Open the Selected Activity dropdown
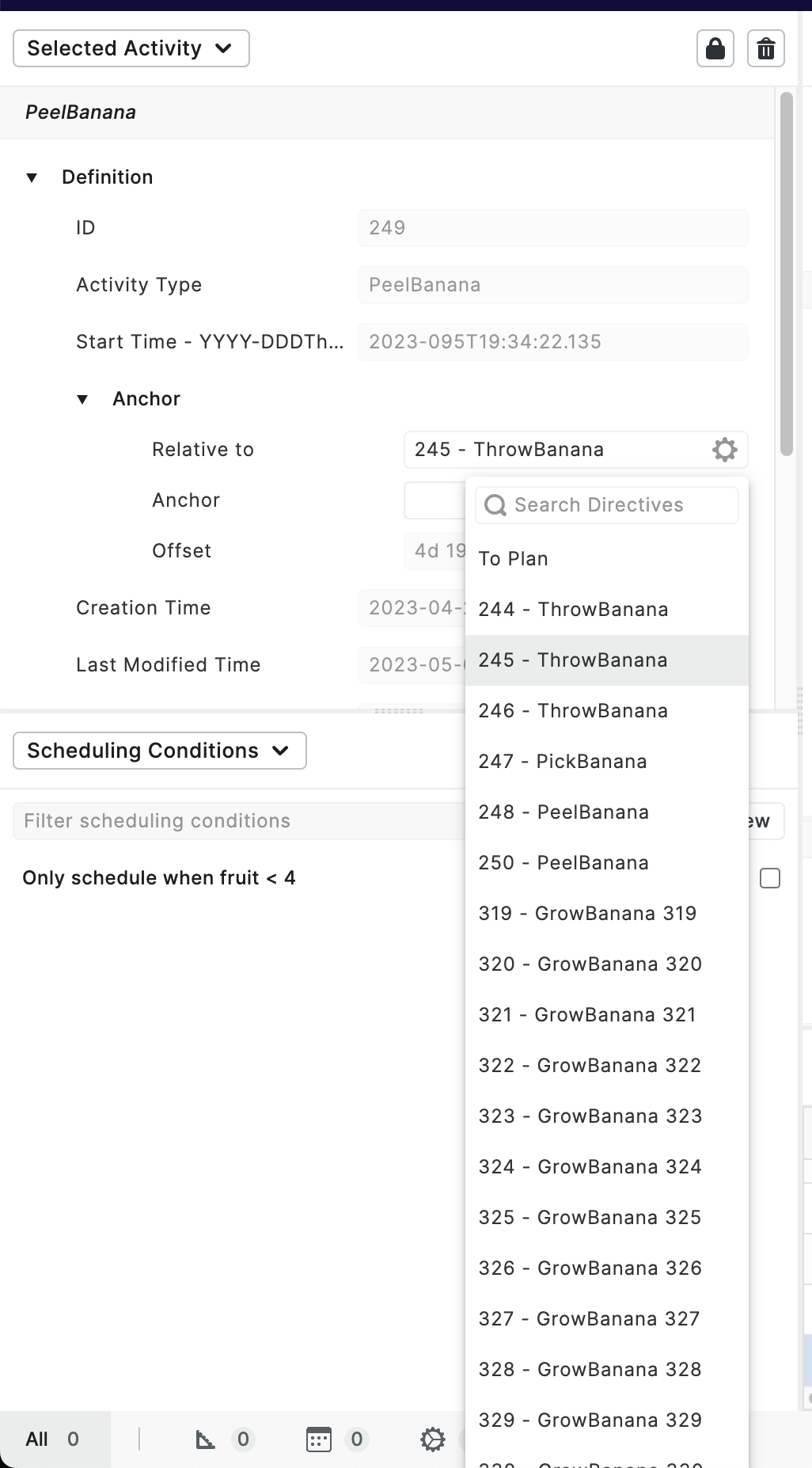The height and width of the screenshot is (1468, 812). (x=131, y=48)
